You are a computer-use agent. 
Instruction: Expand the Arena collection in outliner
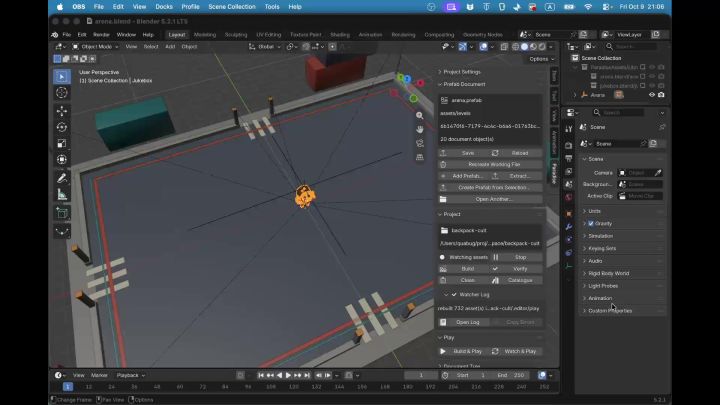574,95
